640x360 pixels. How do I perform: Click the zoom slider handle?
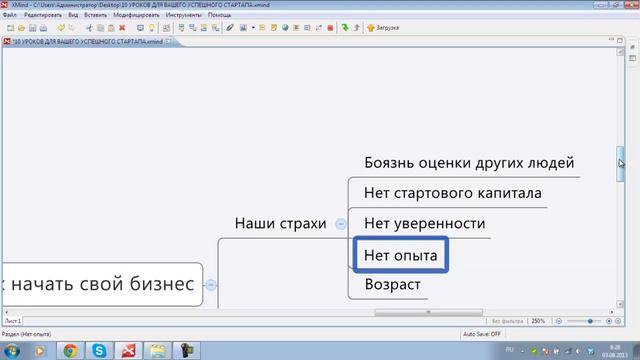(x=590, y=321)
